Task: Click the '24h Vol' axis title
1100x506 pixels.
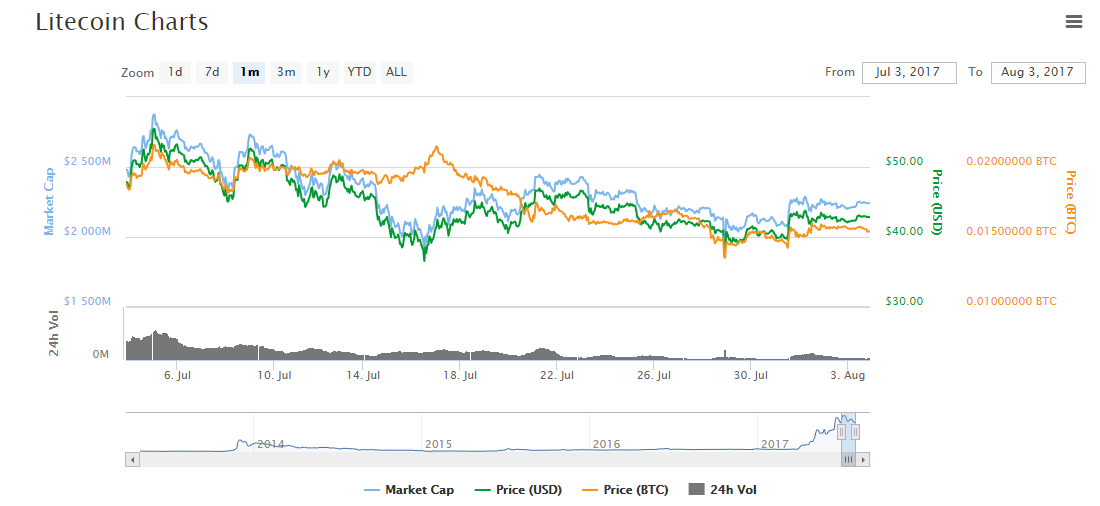Action: click(54, 333)
